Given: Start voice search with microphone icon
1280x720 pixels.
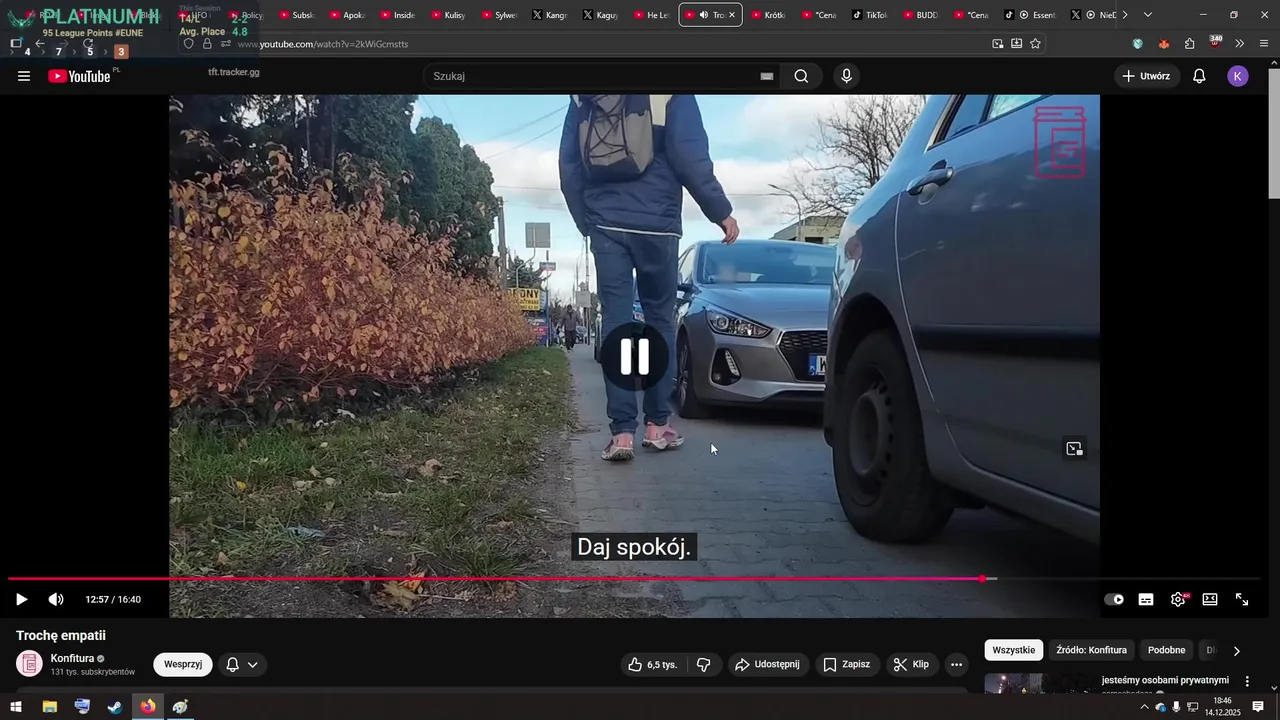Looking at the screenshot, I should pos(847,76).
